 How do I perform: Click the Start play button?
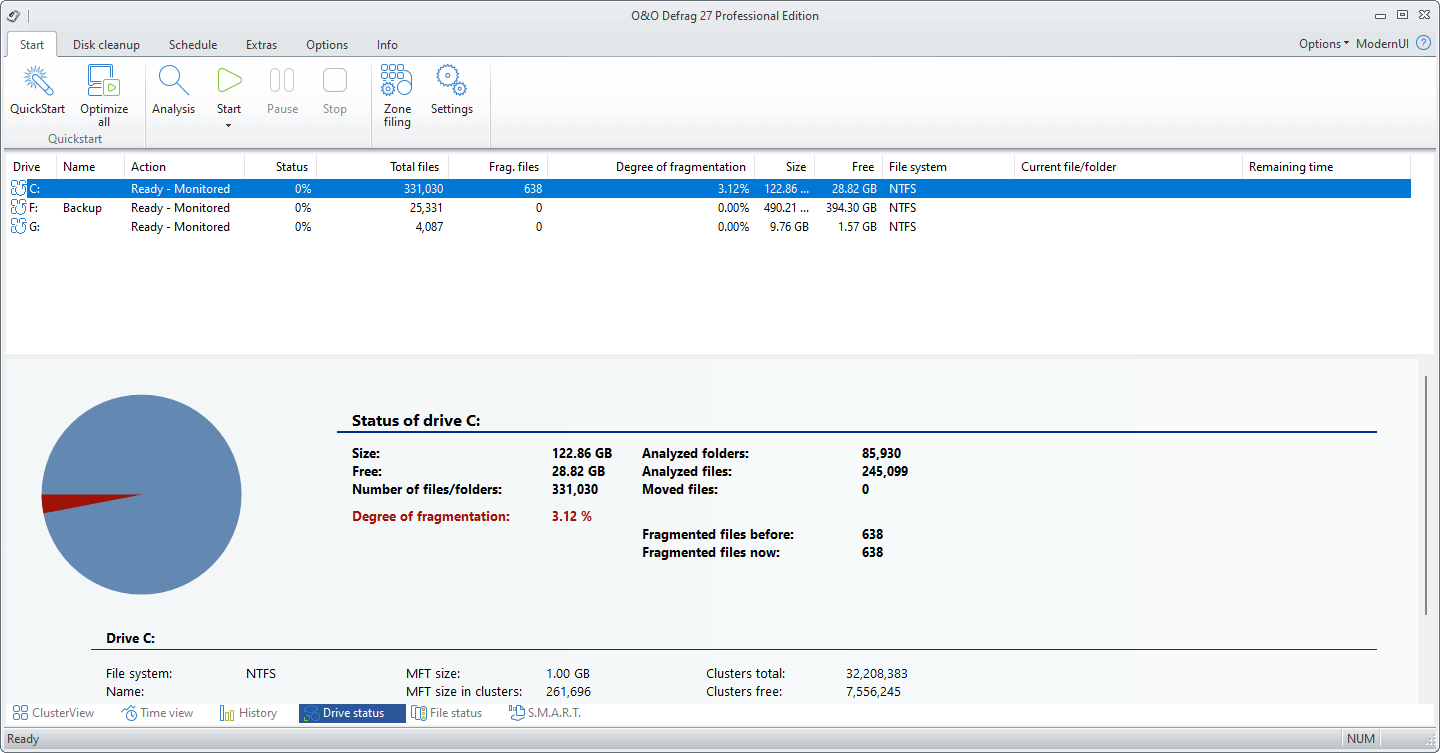pos(229,81)
